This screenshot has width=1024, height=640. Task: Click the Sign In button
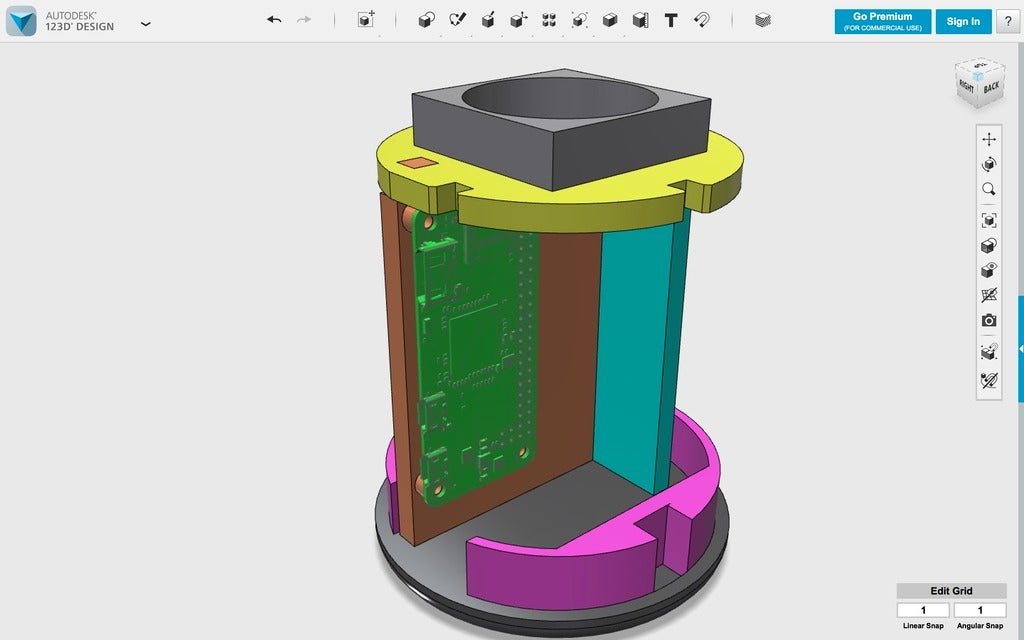[963, 22]
